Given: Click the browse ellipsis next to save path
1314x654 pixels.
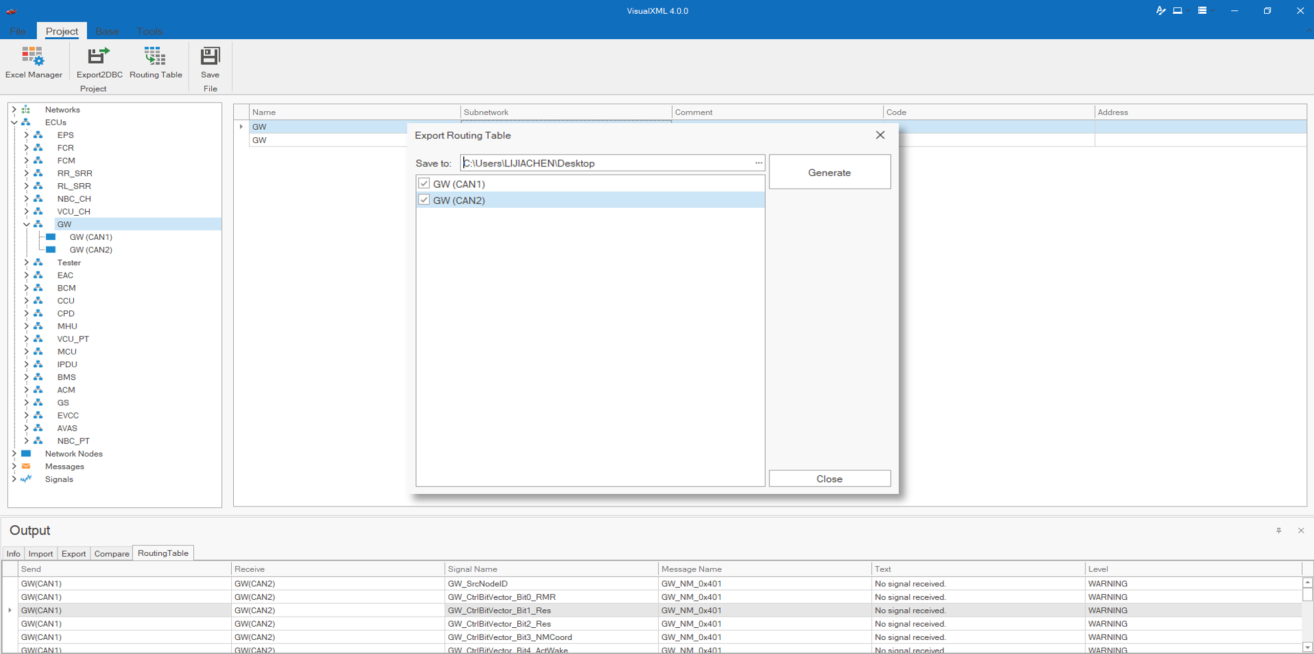Looking at the screenshot, I should click(x=759, y=163).
